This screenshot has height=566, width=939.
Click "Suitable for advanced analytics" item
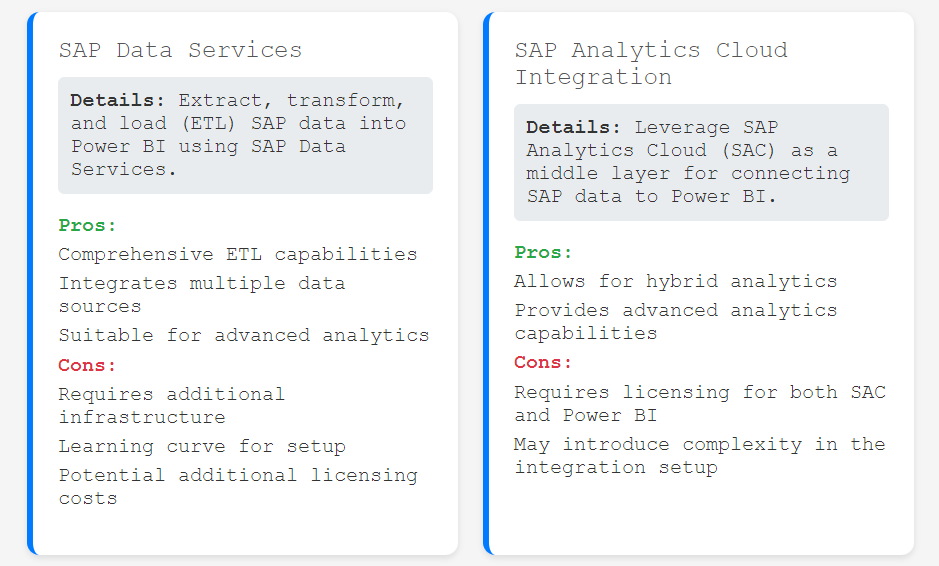tap(243, 335)
